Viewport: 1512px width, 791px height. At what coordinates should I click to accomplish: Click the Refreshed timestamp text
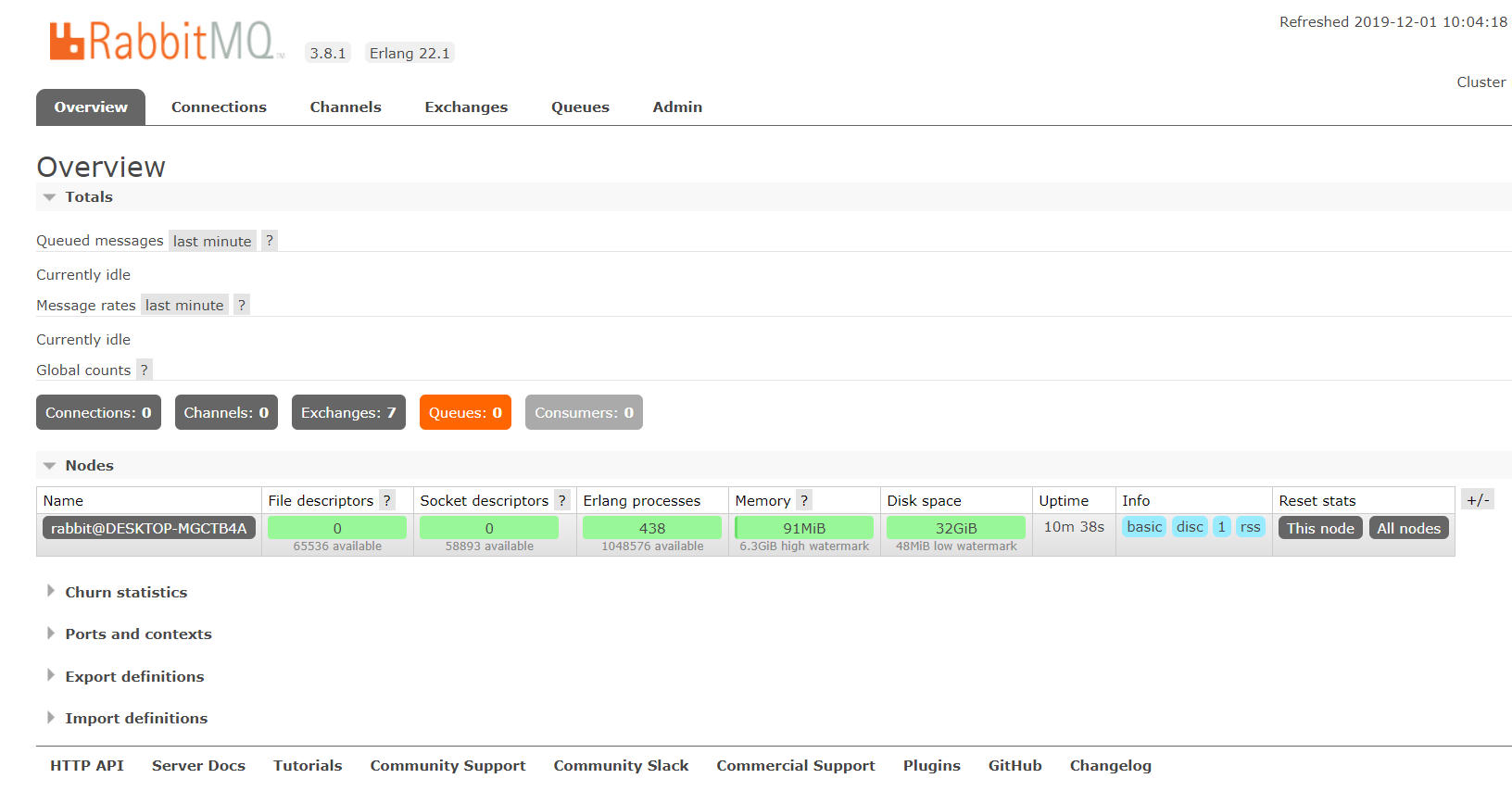(1393, 22)
